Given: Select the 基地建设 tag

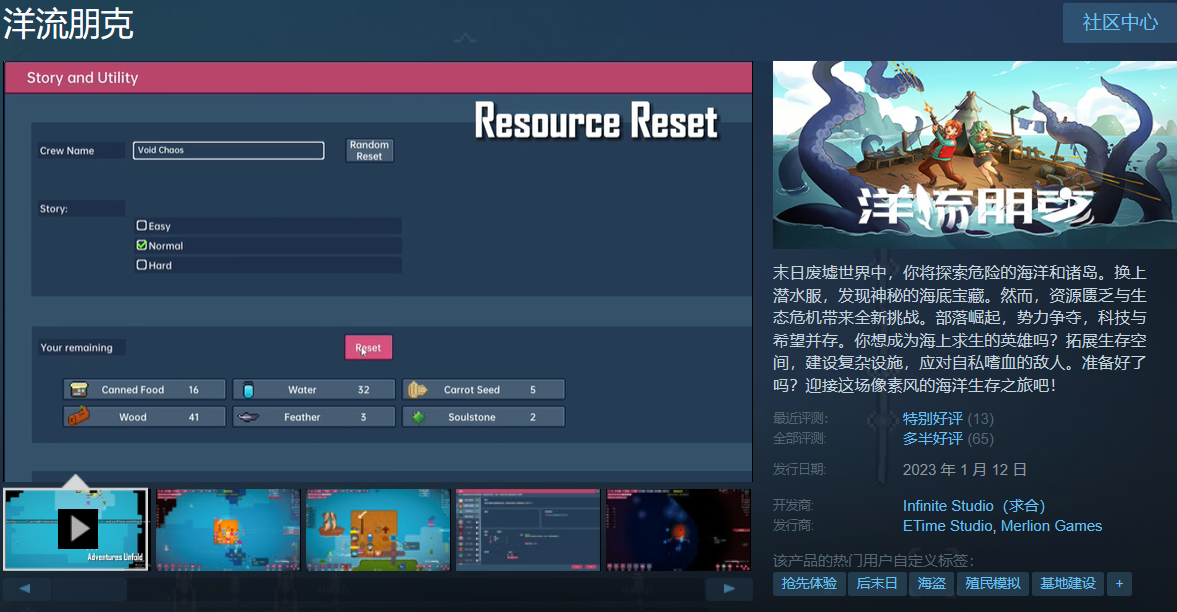Looking at the screenshot, I should tap(1067, 583).
